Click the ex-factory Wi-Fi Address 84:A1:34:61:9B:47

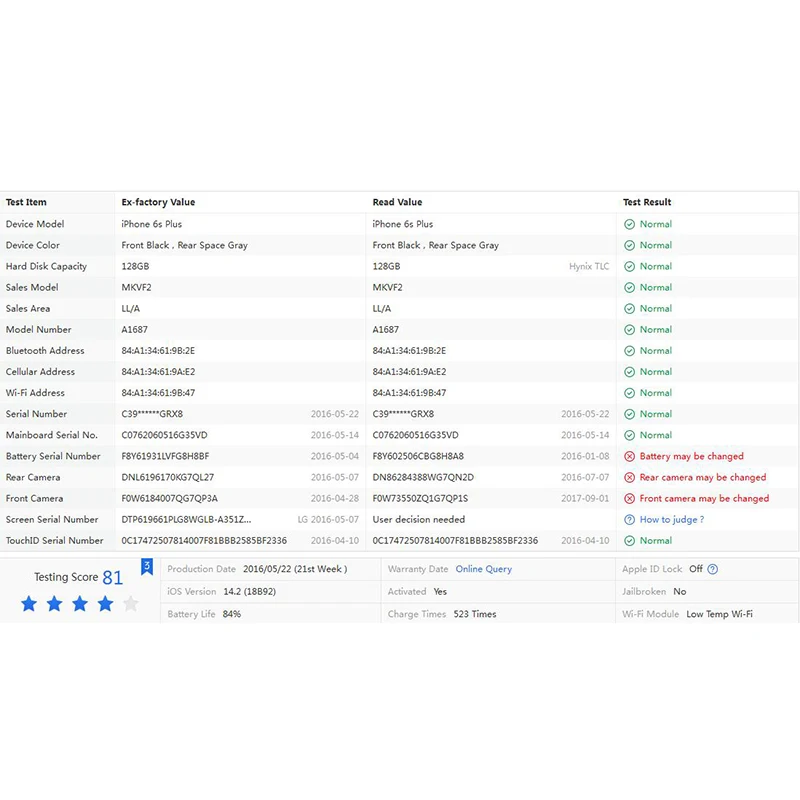pyautogui.click(x=158, y=393)
